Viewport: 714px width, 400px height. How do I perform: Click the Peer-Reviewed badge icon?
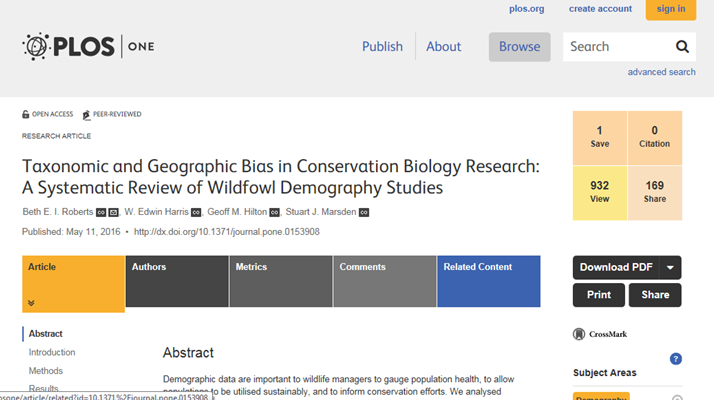86,115
